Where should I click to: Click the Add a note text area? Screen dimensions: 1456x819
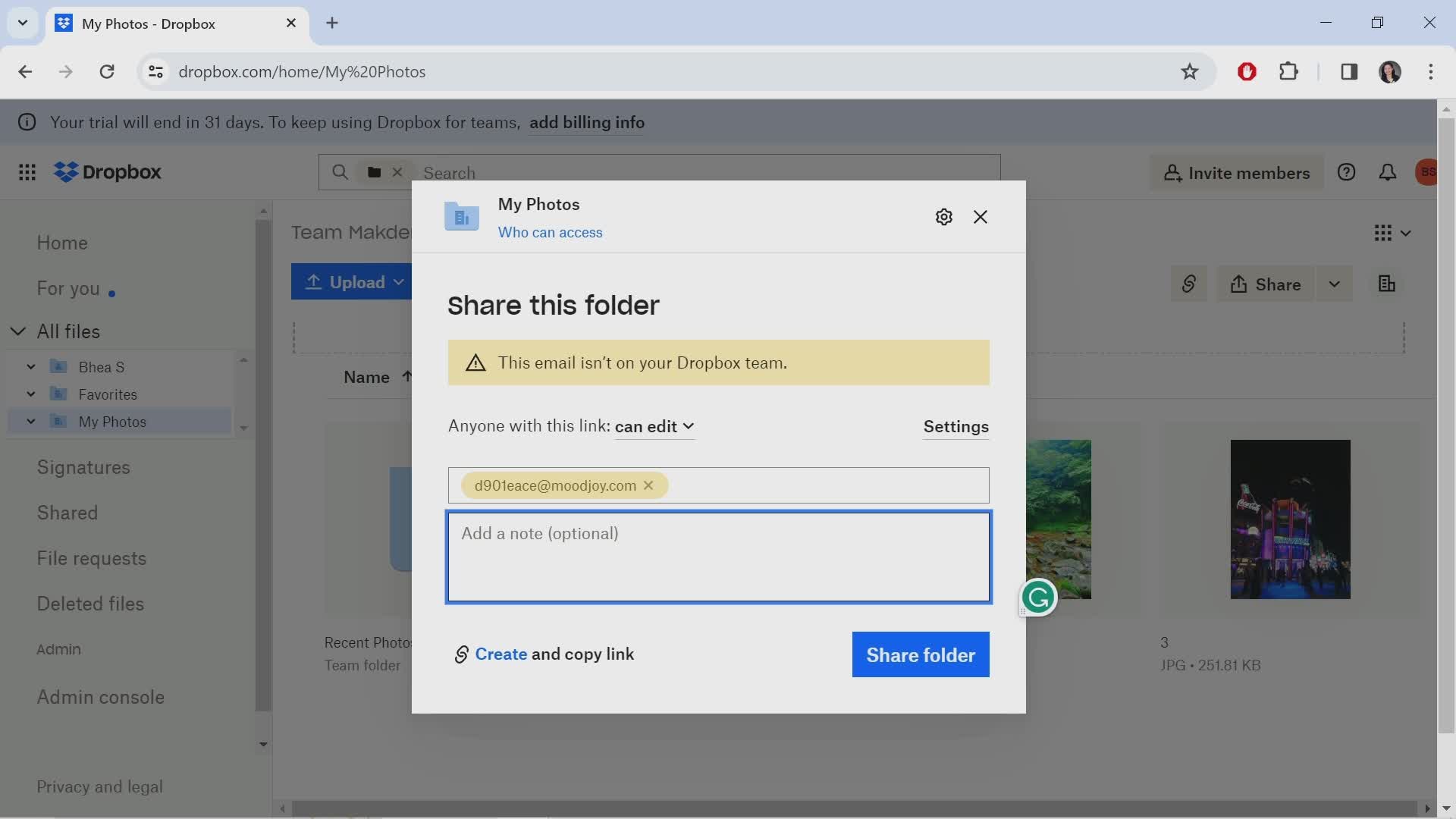(x=718, y=557)
